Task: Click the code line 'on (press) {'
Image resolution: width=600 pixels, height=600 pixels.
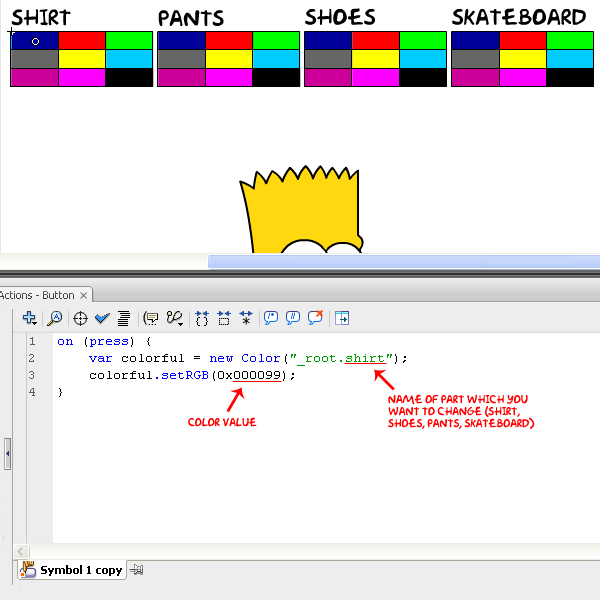Action: click(104, 341)
